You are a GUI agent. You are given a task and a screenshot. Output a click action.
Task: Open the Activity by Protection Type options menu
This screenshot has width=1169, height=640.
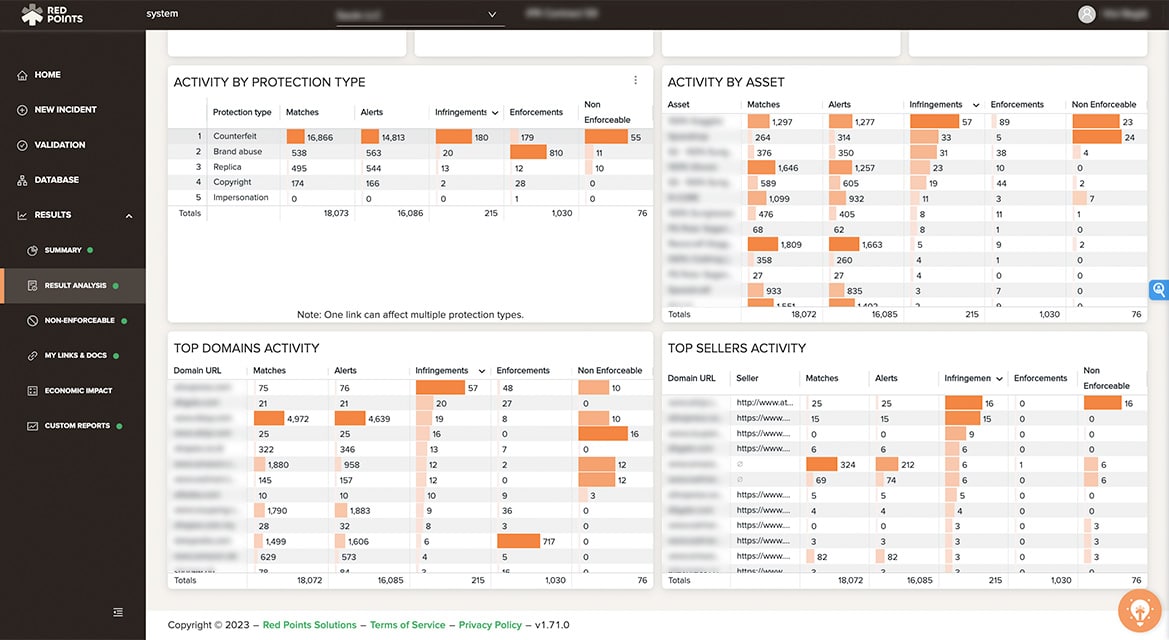[635, 79]
